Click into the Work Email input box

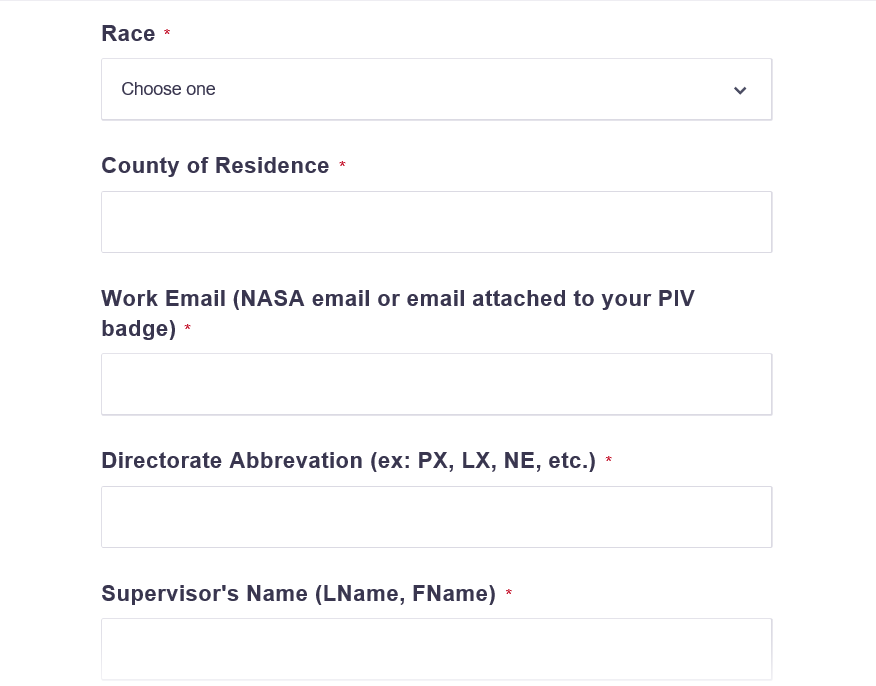(436, 384)
